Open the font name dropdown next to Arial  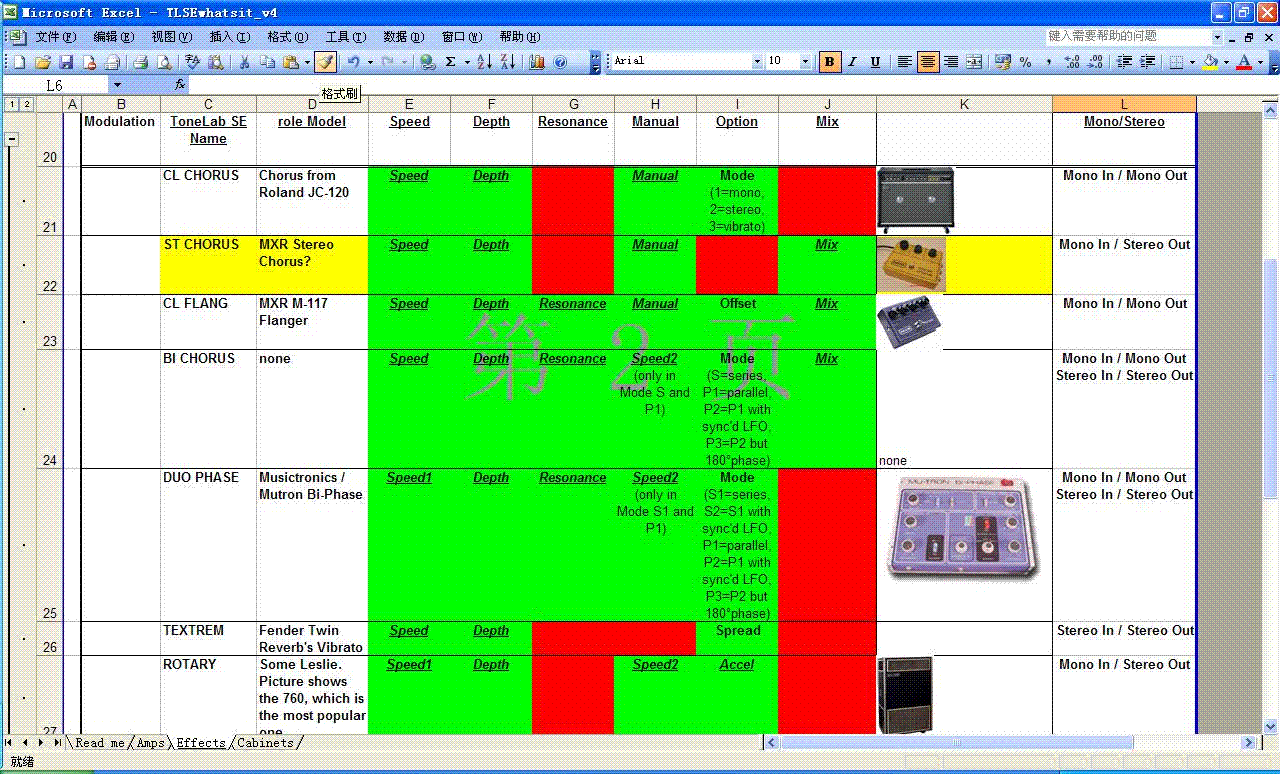(x=756, y=62)
